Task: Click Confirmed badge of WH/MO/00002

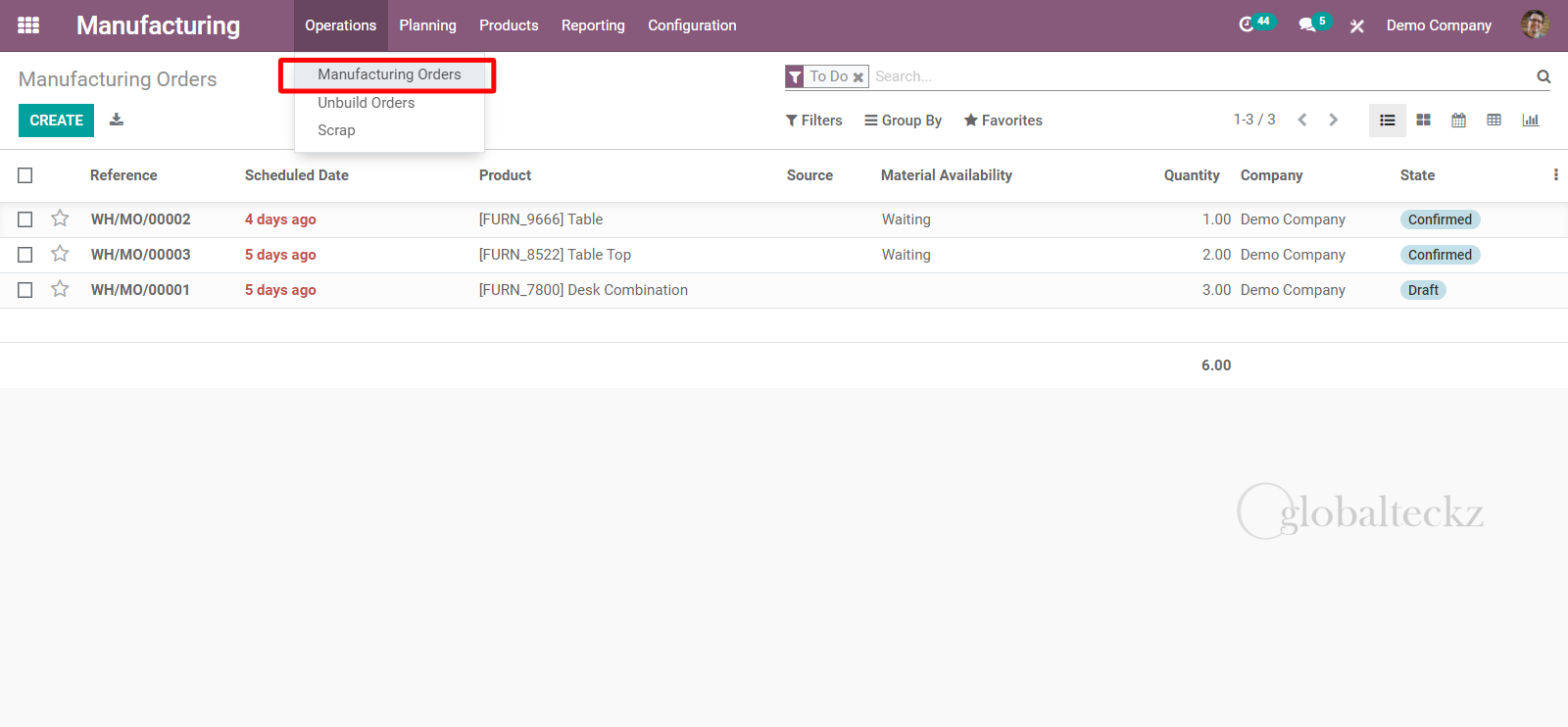Action: click(x=1440, y=219)
